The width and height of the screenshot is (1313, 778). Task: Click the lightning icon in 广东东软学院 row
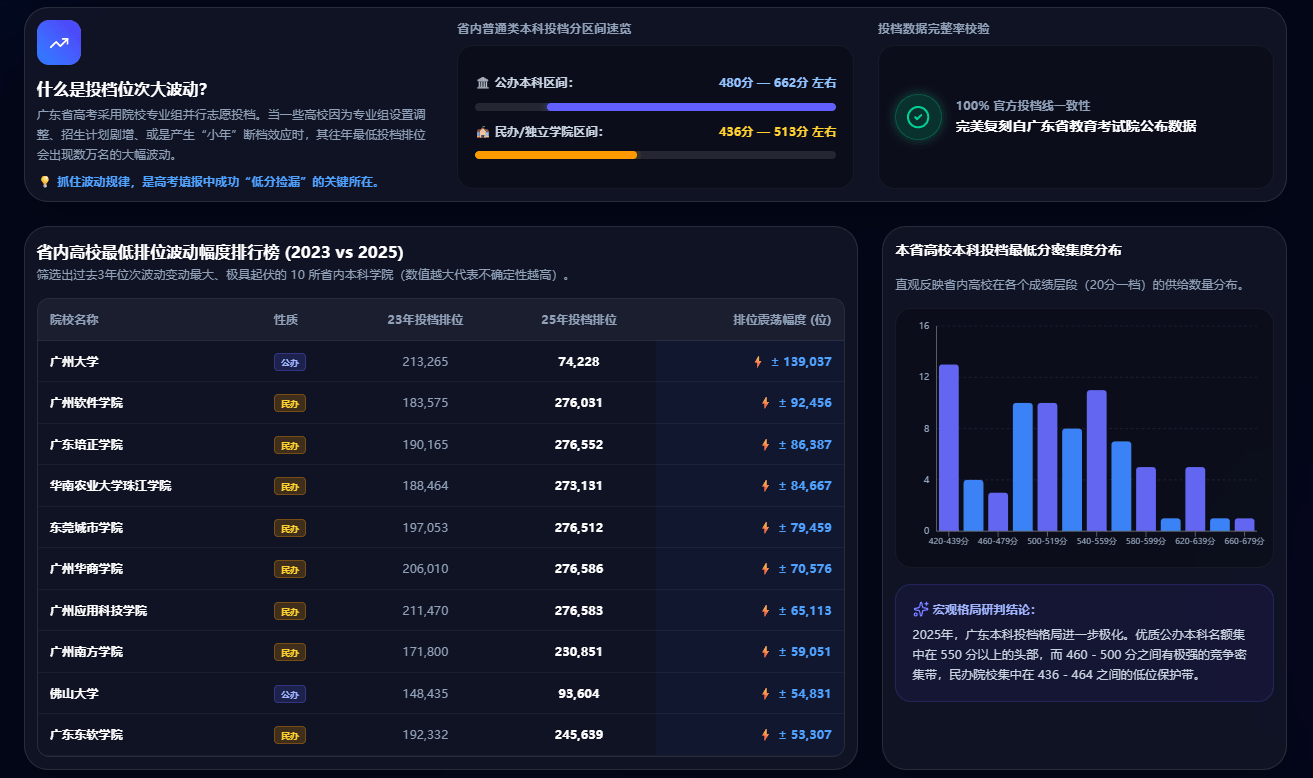(766, 735)
